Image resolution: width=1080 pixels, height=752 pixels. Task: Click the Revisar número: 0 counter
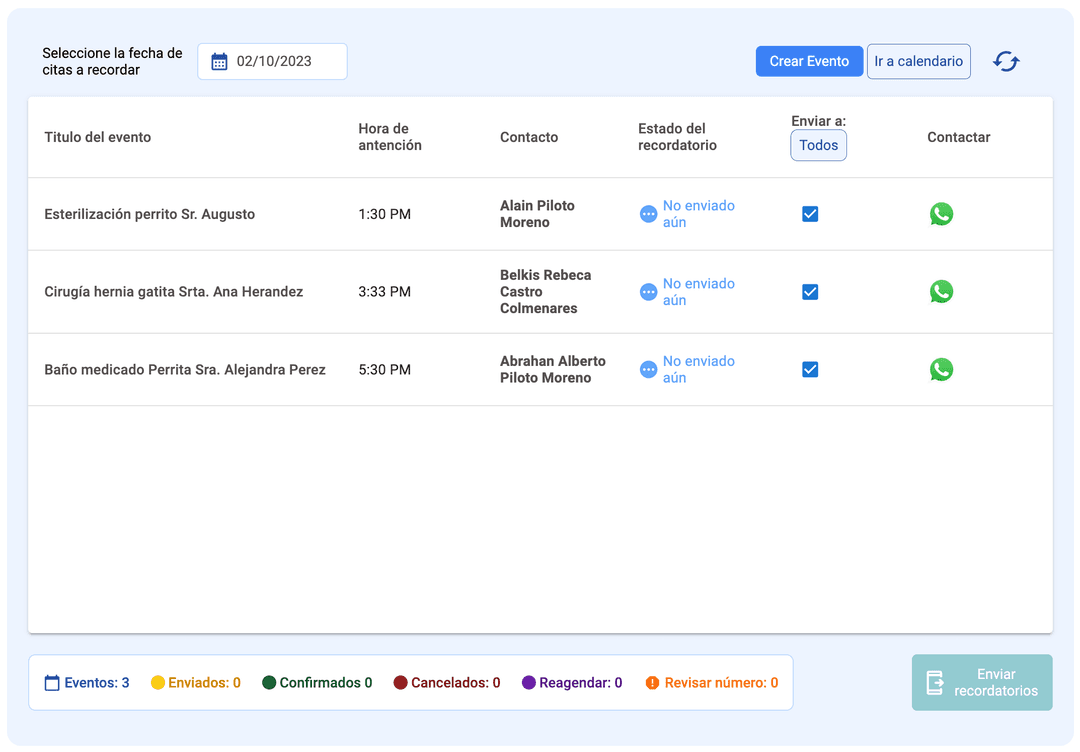(712, 682)
